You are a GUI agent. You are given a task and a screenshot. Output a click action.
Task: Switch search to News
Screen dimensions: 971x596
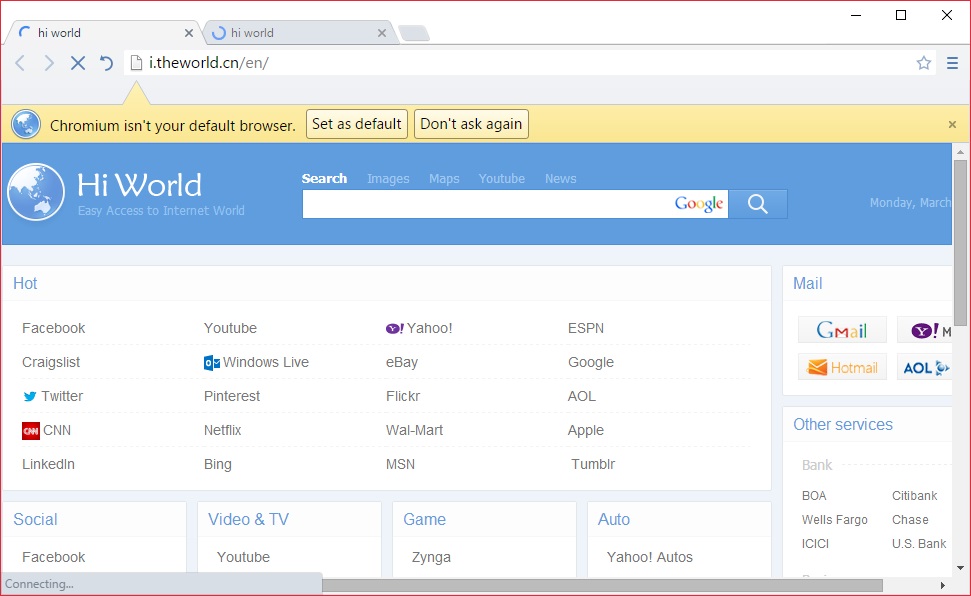click(560, 178)
